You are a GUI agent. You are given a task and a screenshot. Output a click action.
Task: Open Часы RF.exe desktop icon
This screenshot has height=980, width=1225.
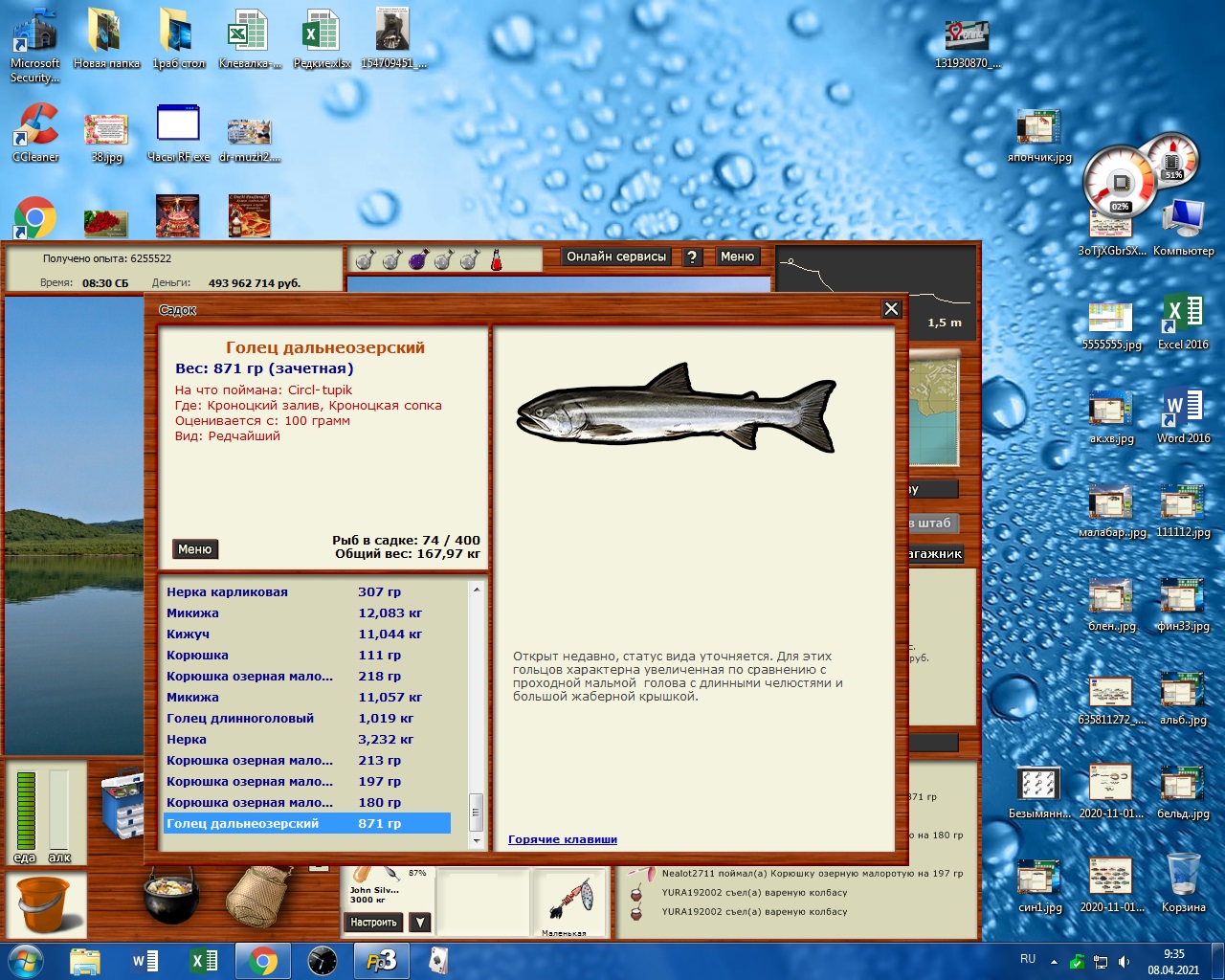point(178,132)
